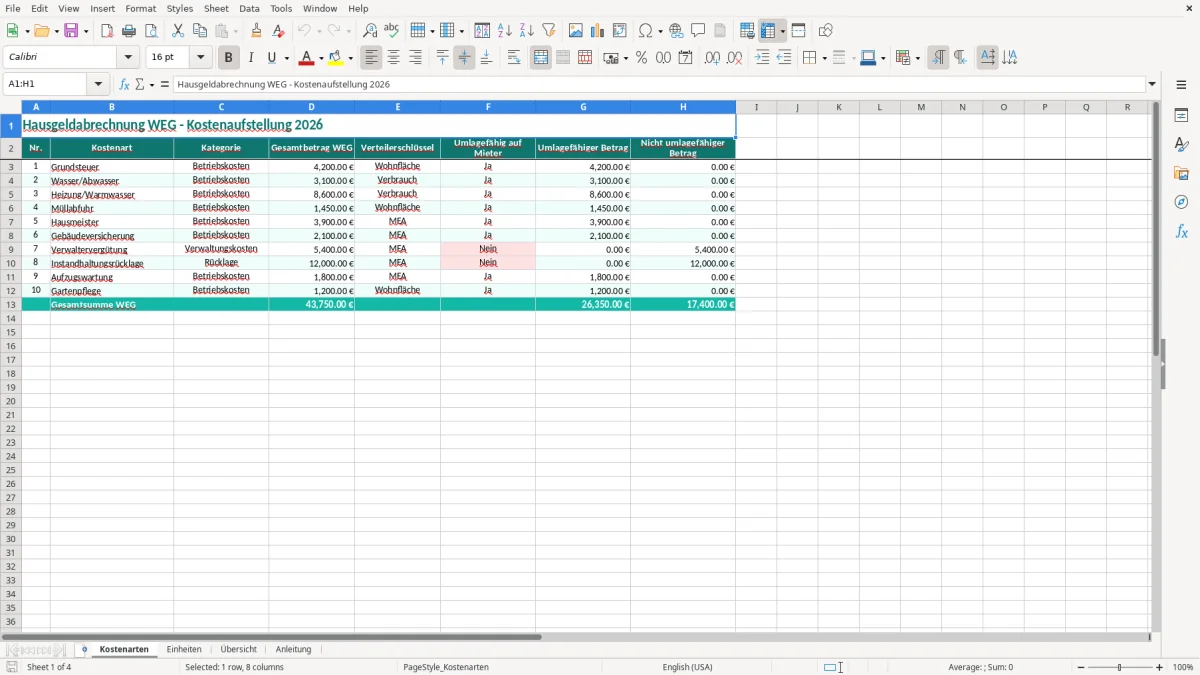The image size is (1200, 675).
Task: Open the Underline style dropdown arrow
Action: 286,58
